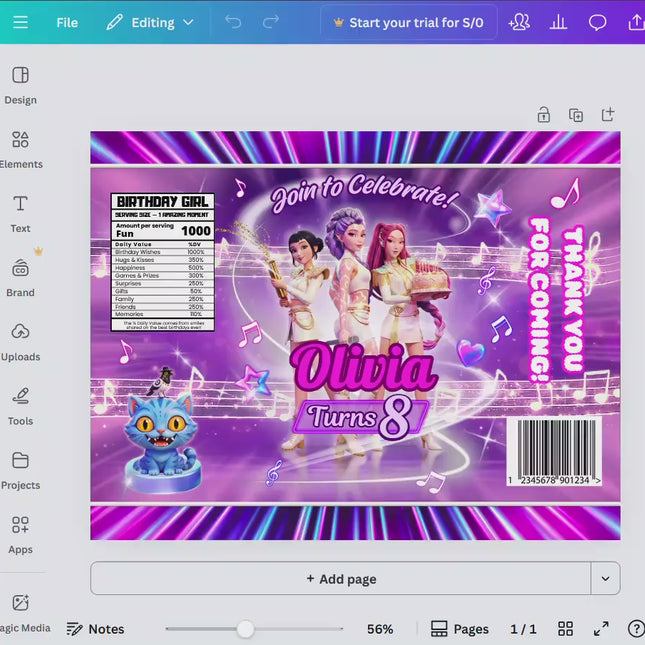Expand the Editing mode dropdown
645x645 pixels.
click(150, 23)
